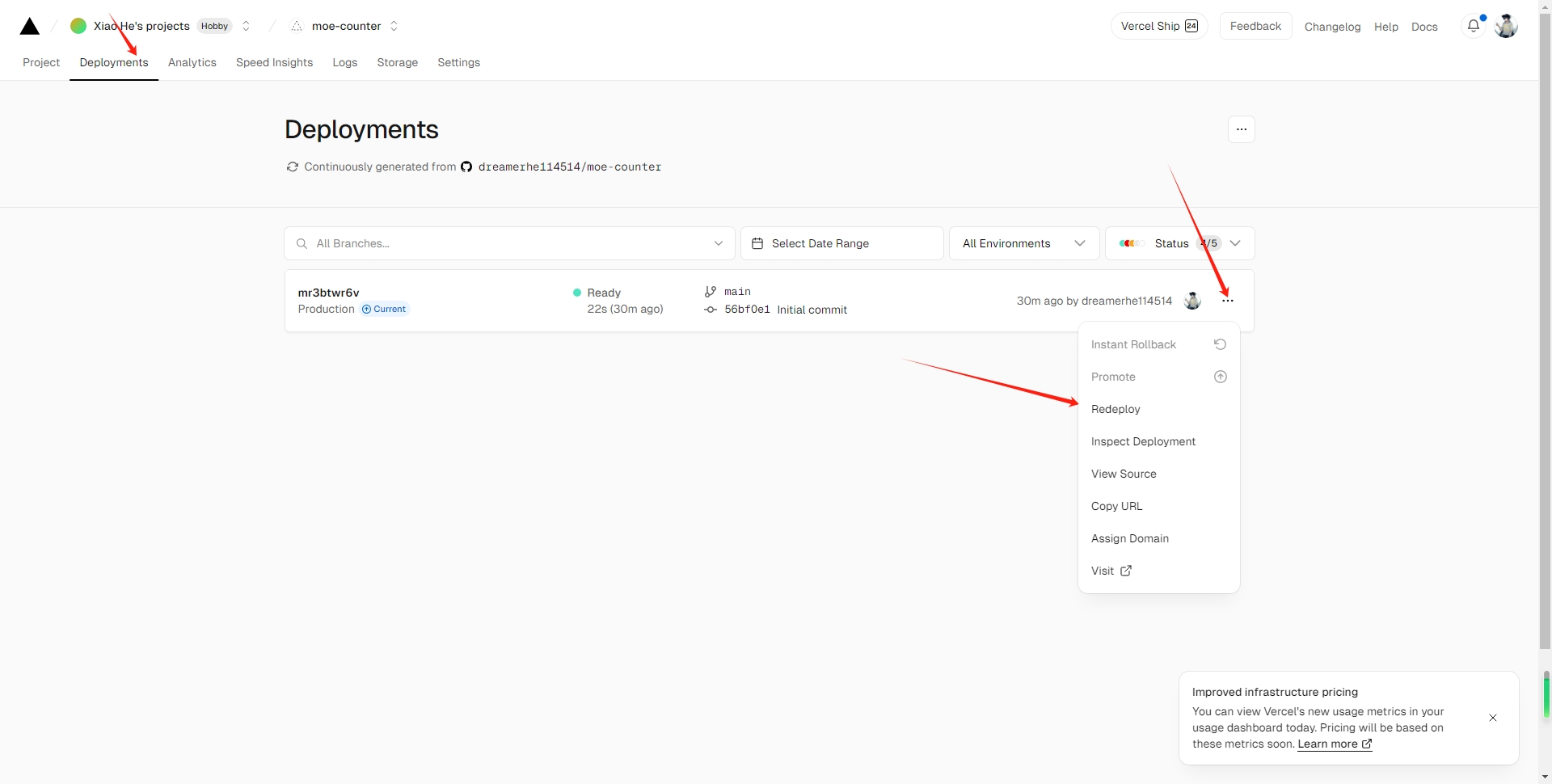
Task: Click the moe-counter project icon
Action: click(x=297, y=26)
